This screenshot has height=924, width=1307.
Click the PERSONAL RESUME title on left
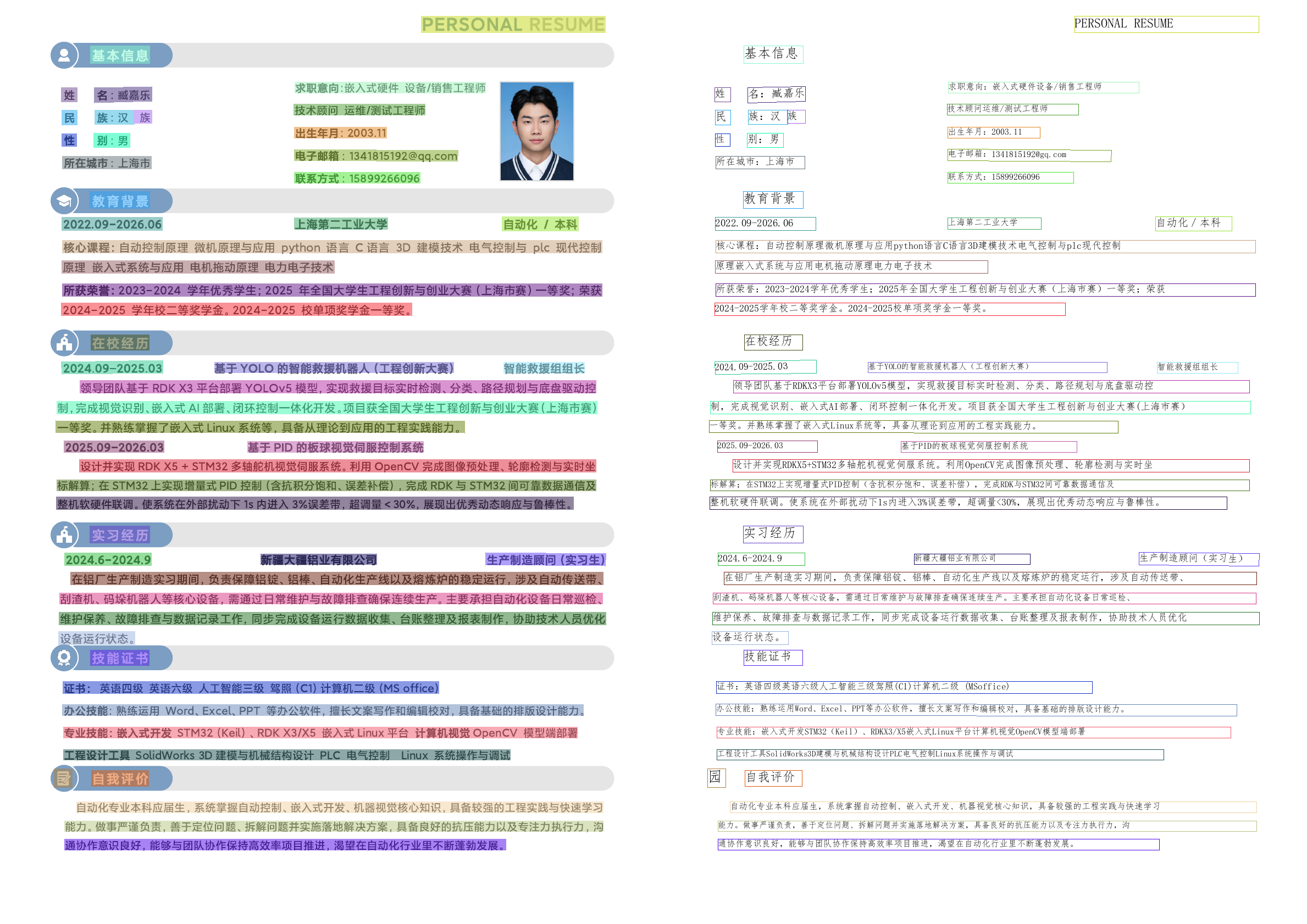click(x=512, y=25)
